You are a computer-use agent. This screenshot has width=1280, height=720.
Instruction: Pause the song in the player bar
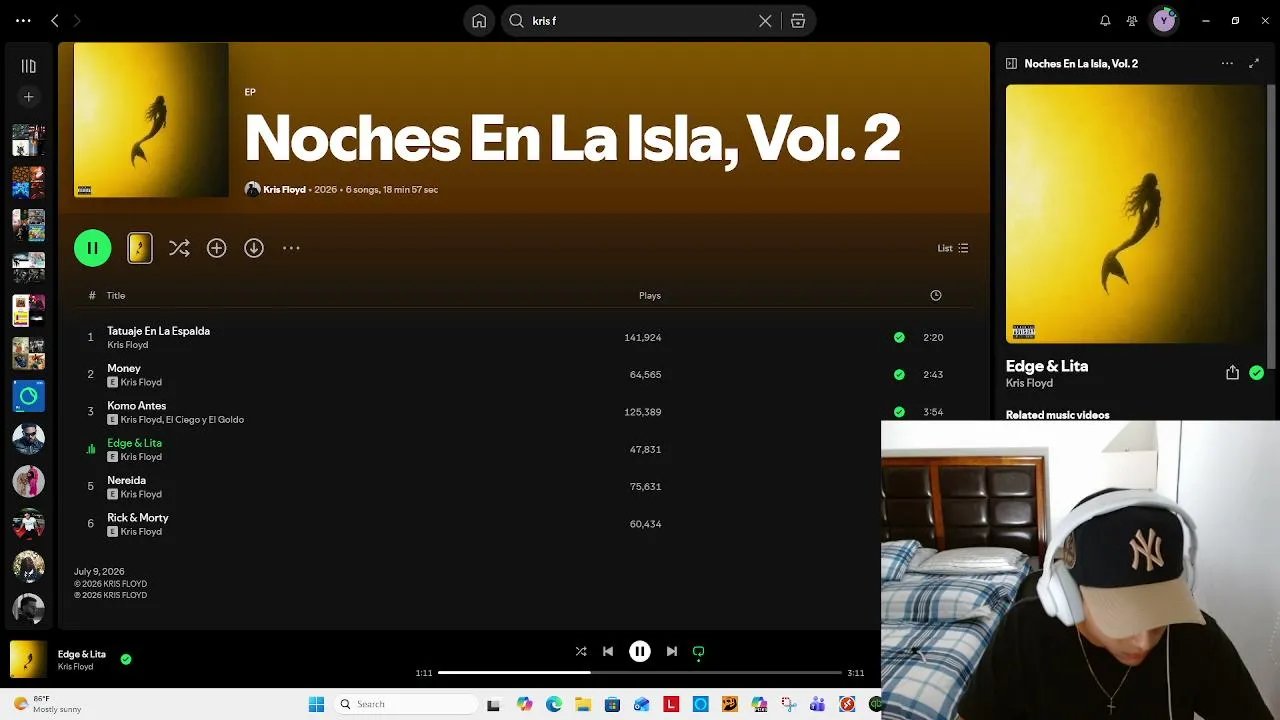click(640, 651)
